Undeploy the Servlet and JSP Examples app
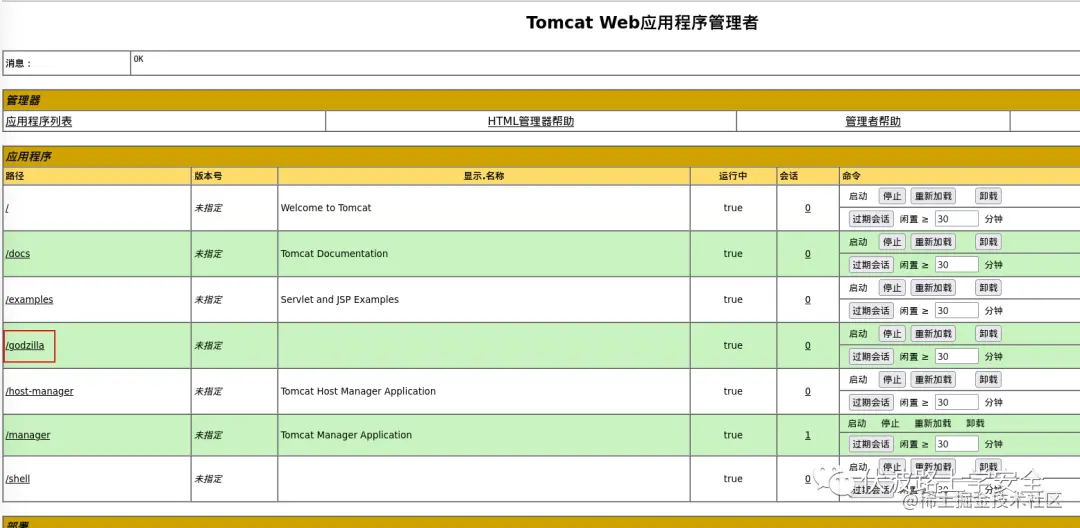The height and width of the screenshot is (528, 1080). (x=988, y=288)
